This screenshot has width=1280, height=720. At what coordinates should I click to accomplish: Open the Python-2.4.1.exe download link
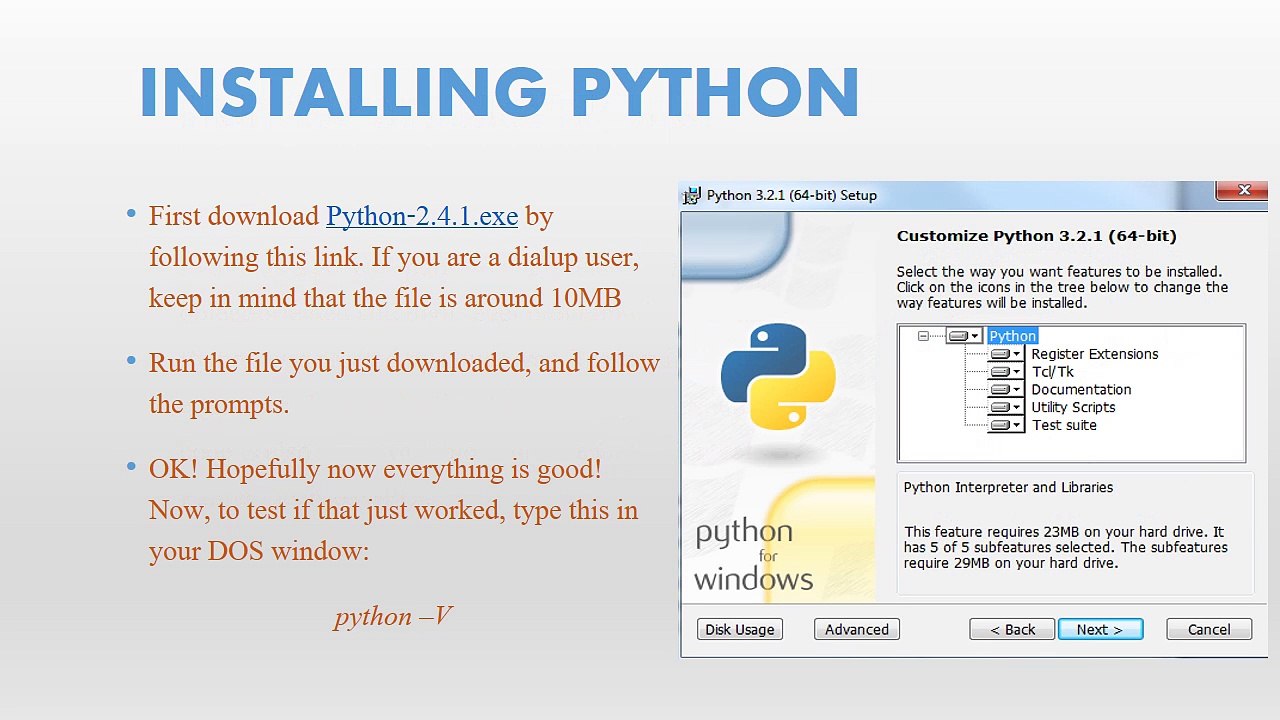pyautogui.click(x=422, y=216)
